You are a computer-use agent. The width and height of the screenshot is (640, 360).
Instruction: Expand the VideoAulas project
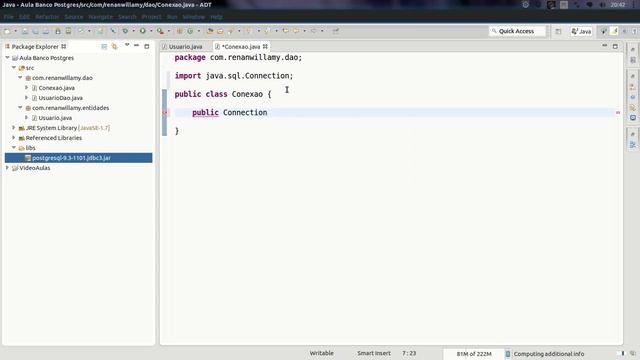7,167
